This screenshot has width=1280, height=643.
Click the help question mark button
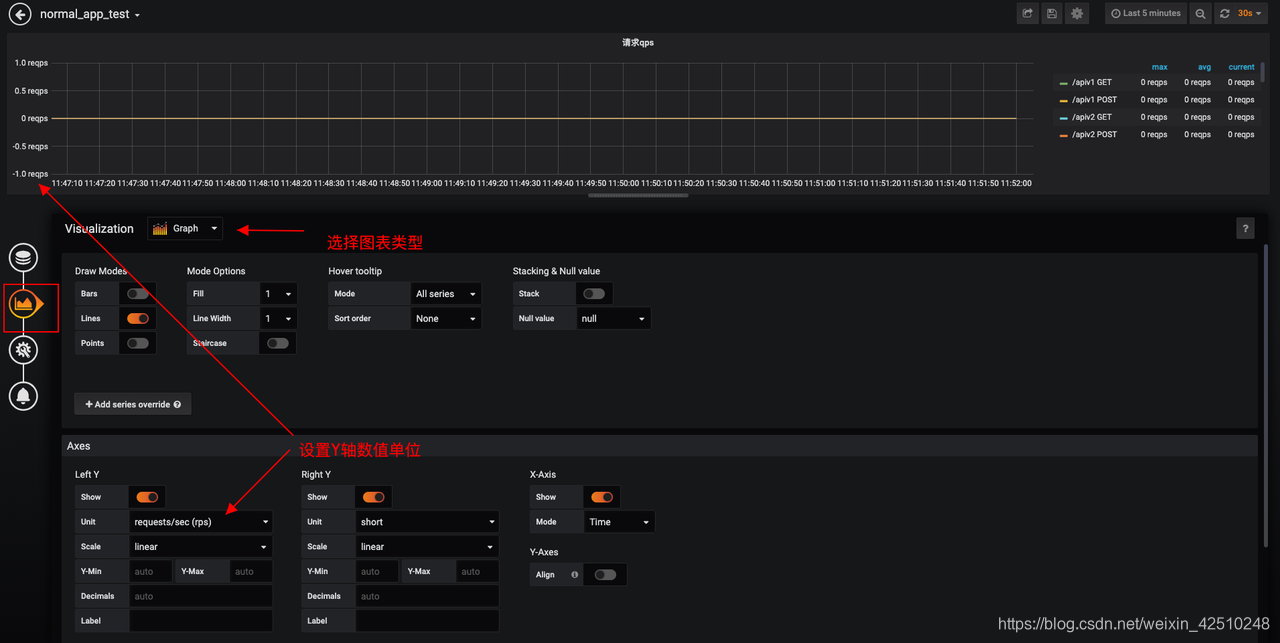(1245, 229)
